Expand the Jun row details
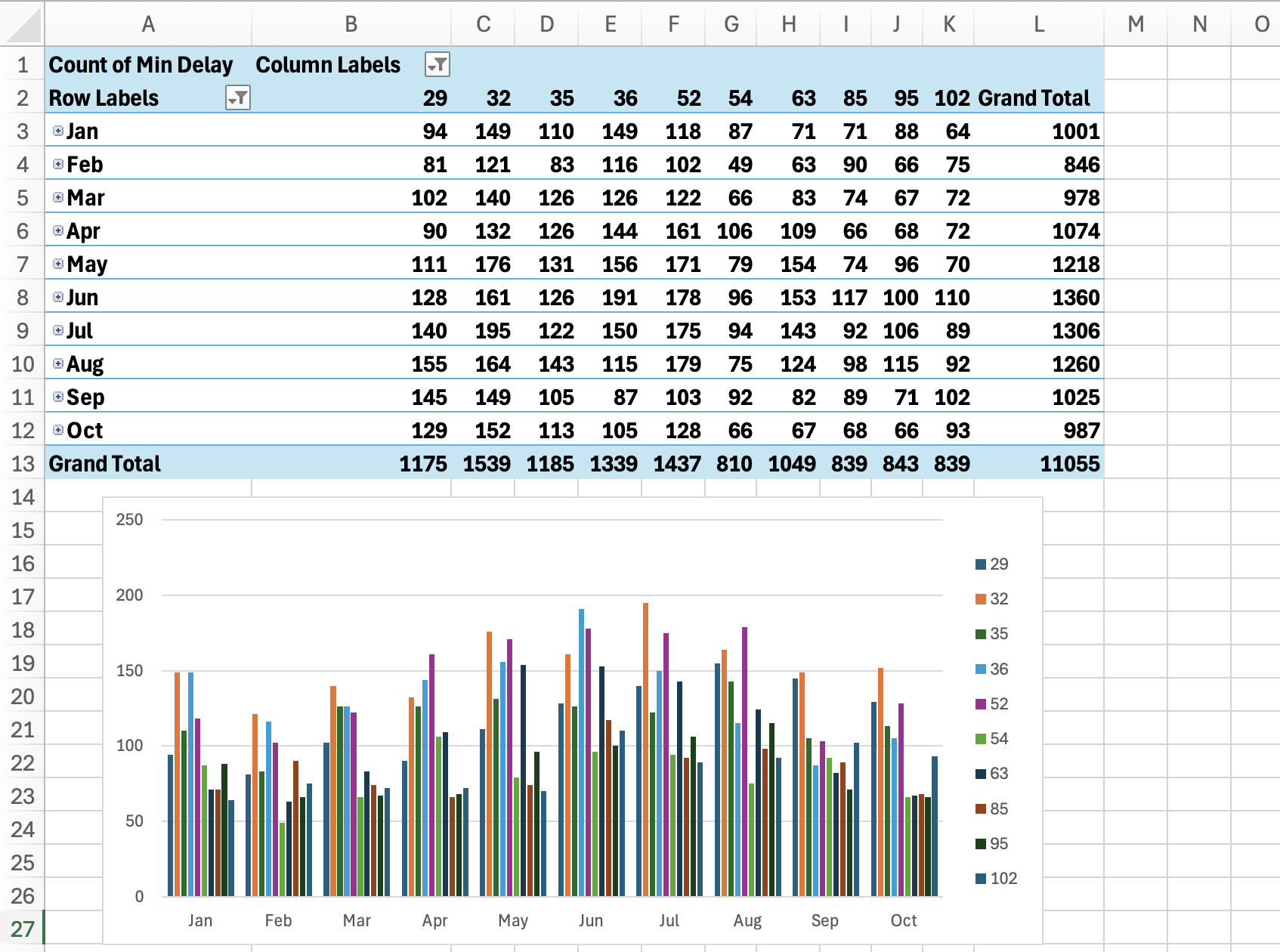 (58, 297)
